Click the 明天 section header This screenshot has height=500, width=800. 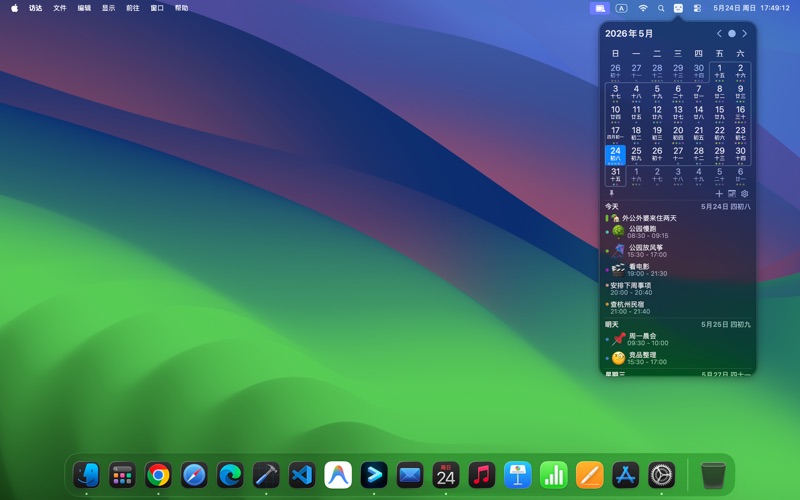click(612, 324)
